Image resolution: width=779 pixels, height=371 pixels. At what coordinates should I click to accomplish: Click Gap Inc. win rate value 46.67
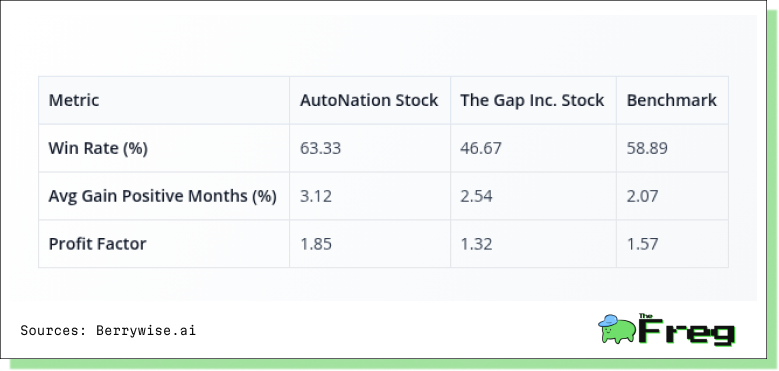[x=481, y=148]
